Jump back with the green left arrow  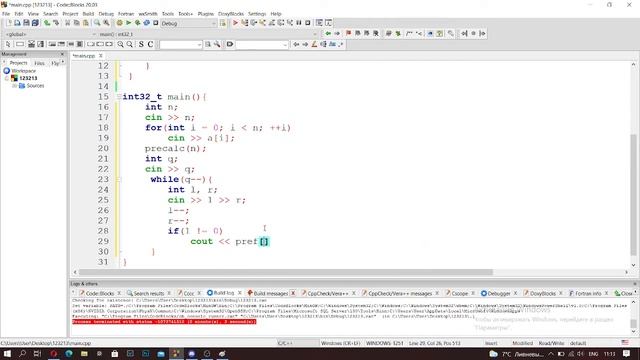tap(328, 33)
